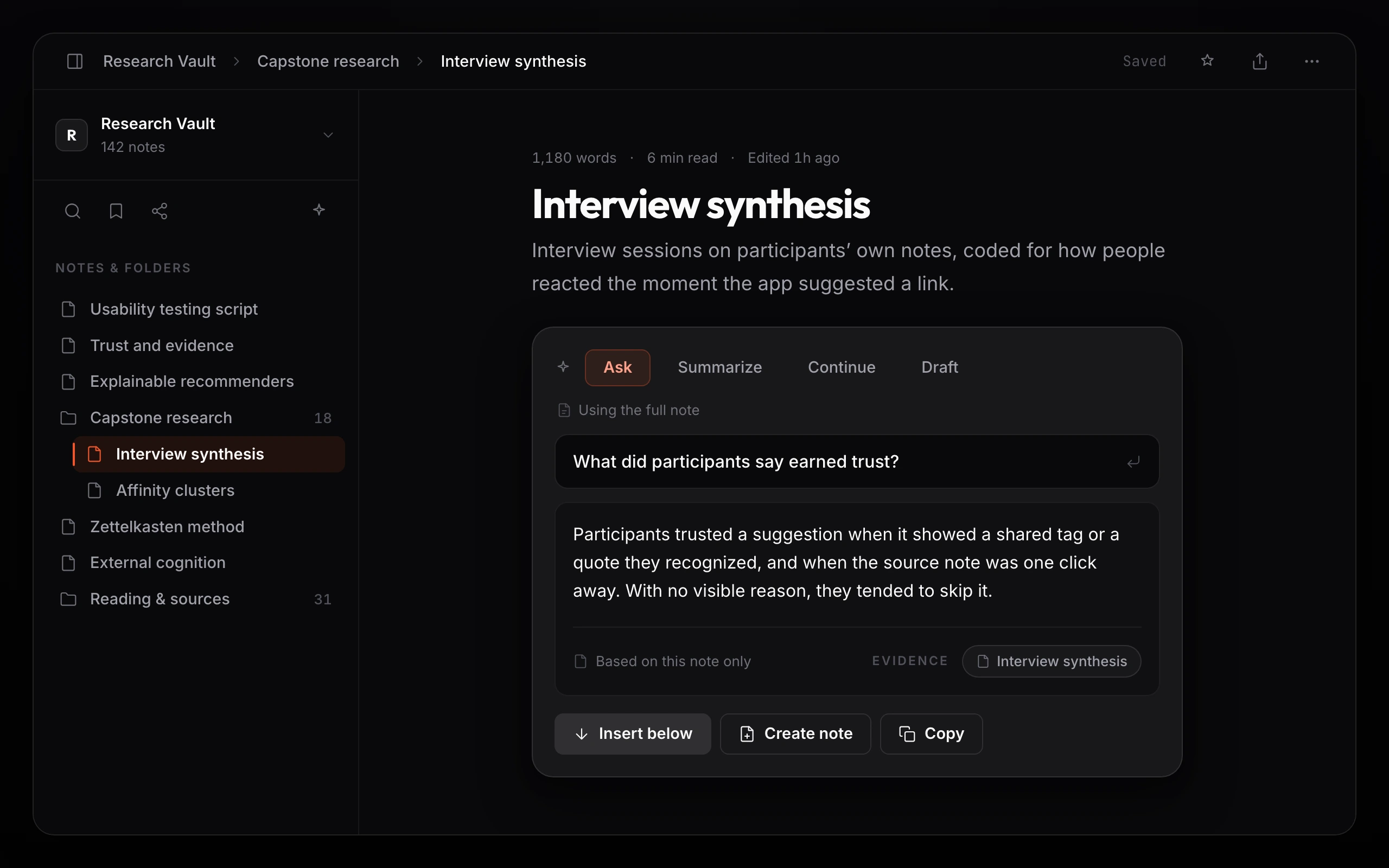This screenshot has height=868, width=1389.
Task: Expand the Research Vault switcher chevron
Action: tap(328, 135)
